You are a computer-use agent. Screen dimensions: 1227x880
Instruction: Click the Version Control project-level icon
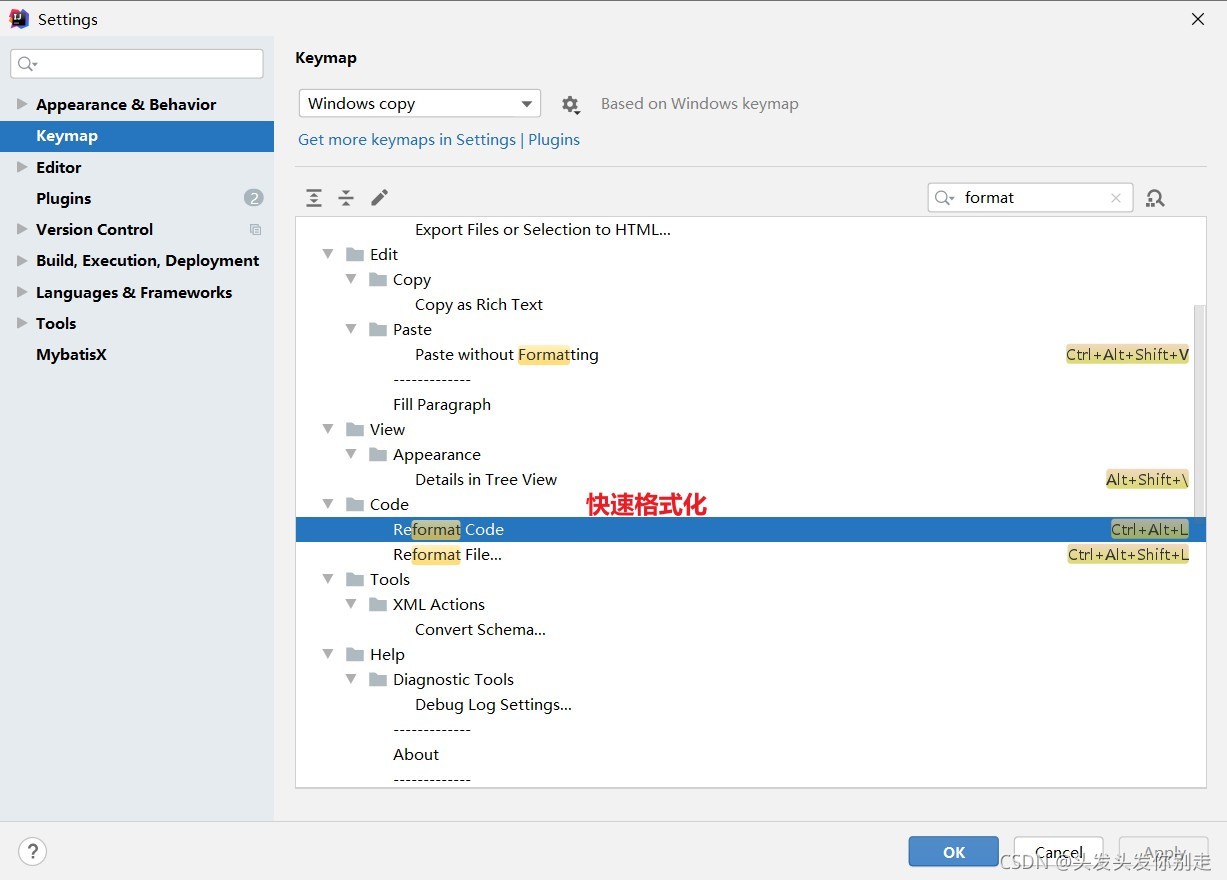(x=255, y=230)
